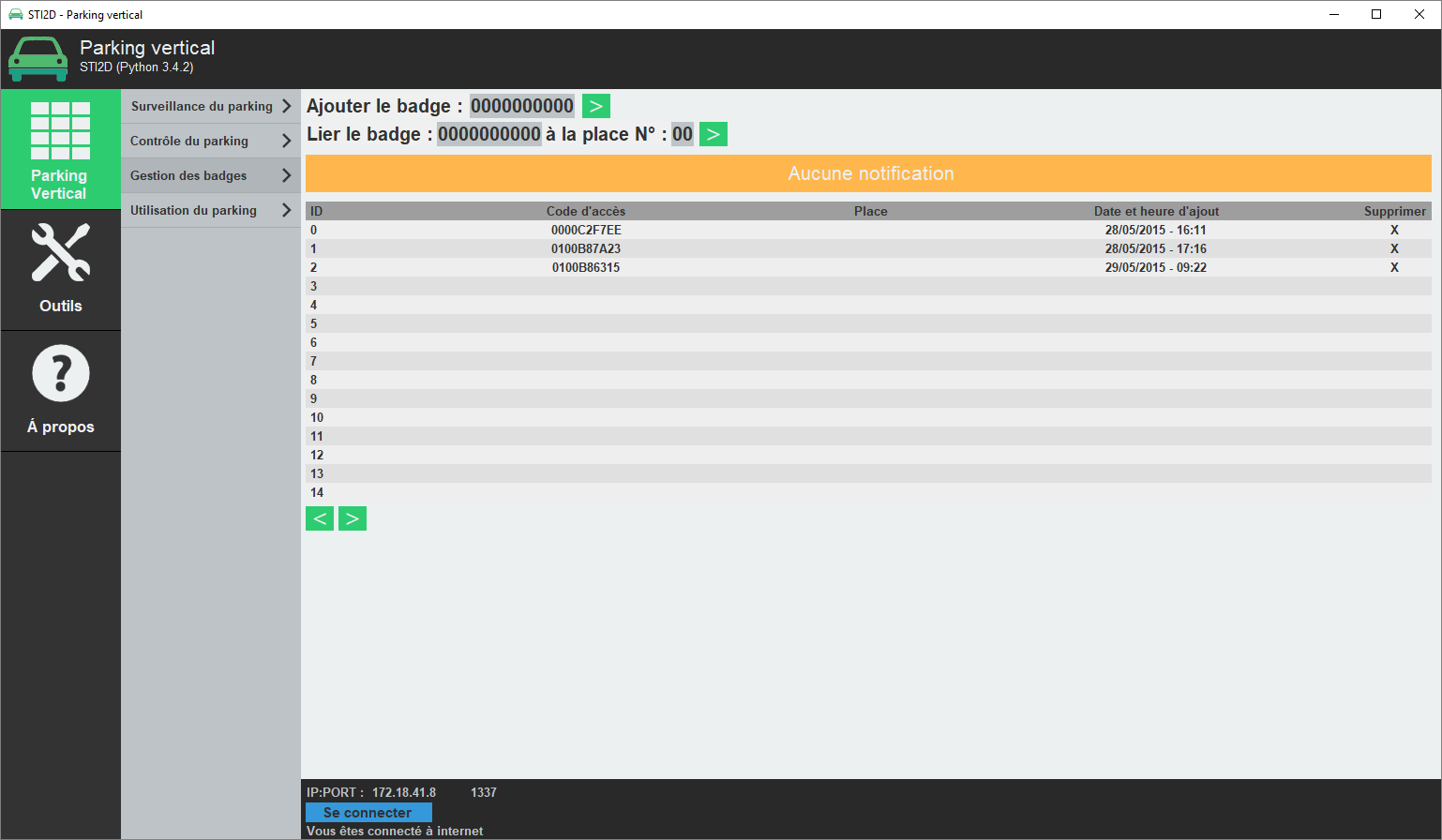Click the Code d'accès column header
1442x840 pixels.
tap(586, 211)
